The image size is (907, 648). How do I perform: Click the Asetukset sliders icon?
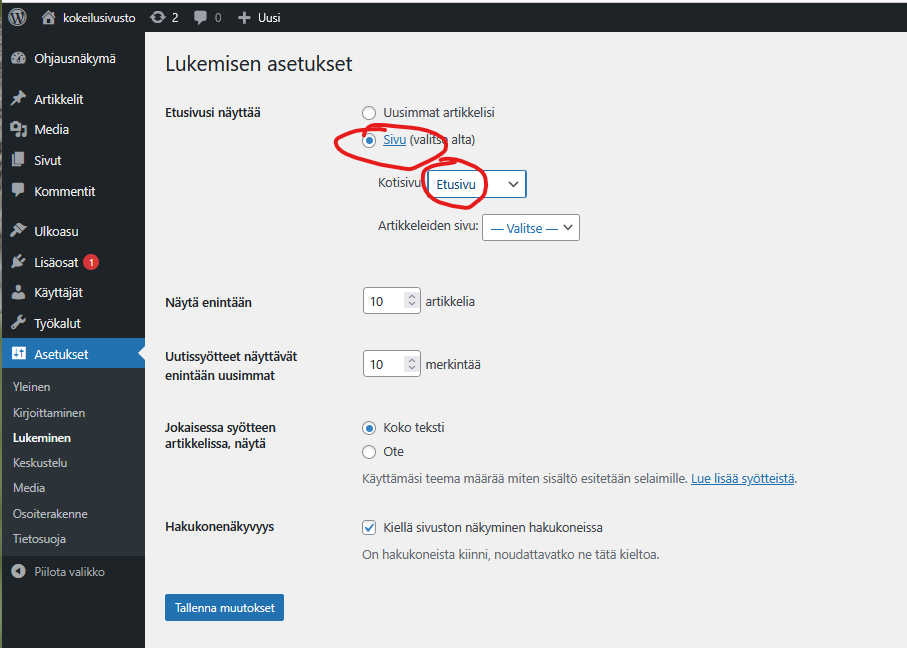19,354
